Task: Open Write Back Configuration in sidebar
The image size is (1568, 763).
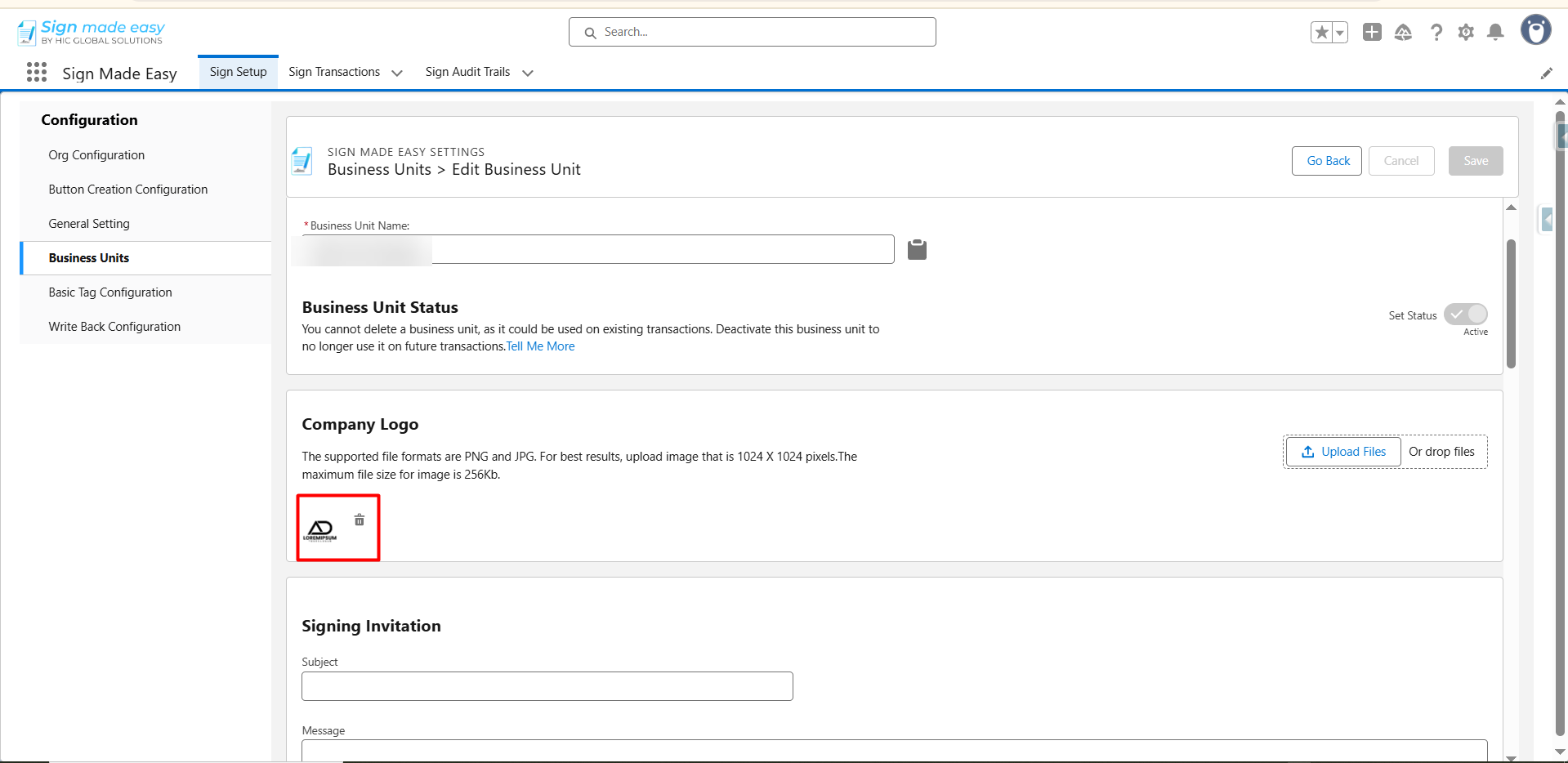Action: coord(114,327)
